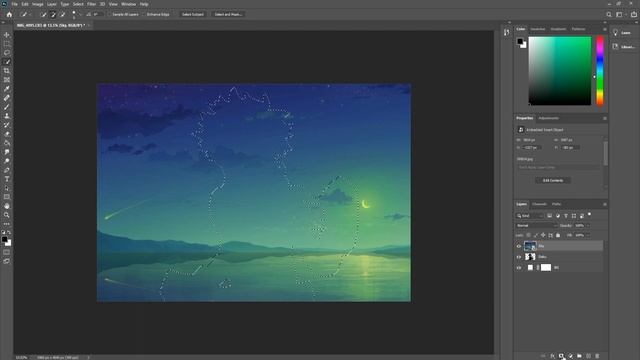640x360 pixels.
Task: Select the Horizontal Type tool
Action: click(7, 179)
